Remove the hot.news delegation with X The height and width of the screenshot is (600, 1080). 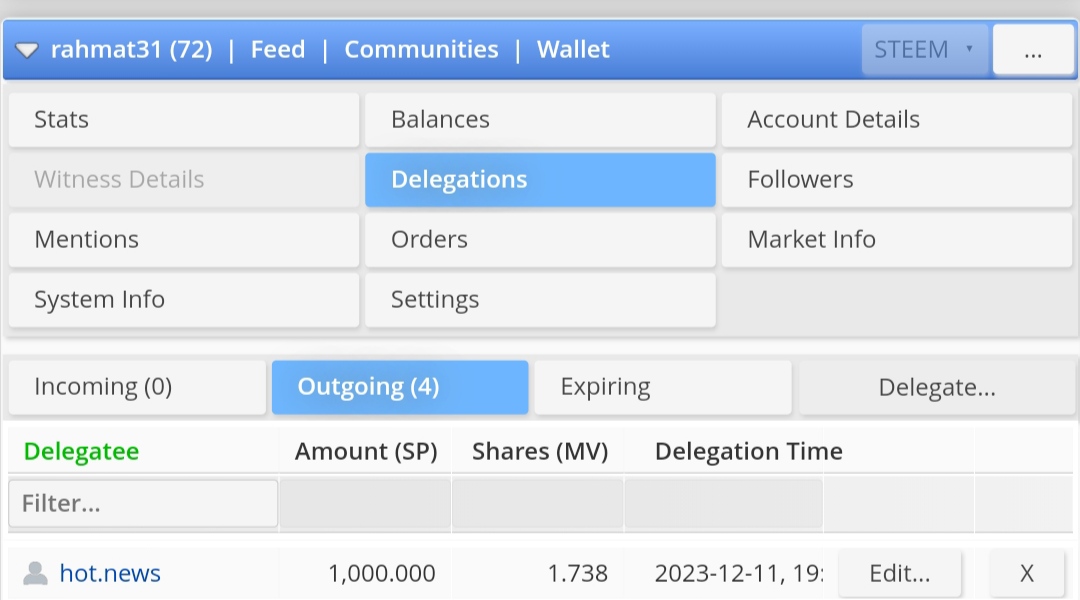(1026, 574)
